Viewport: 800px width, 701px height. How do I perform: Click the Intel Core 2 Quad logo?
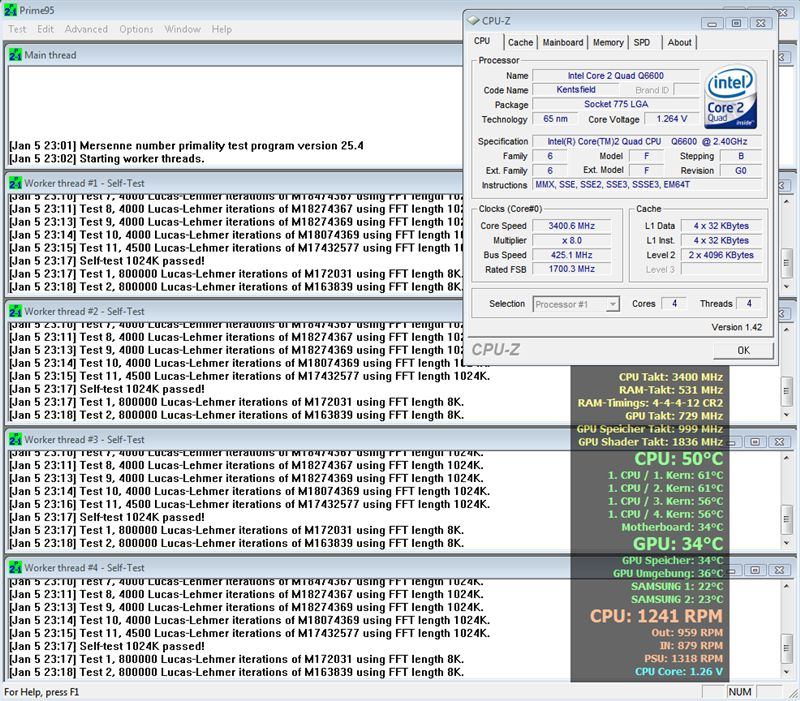click(x=730, y=97)
